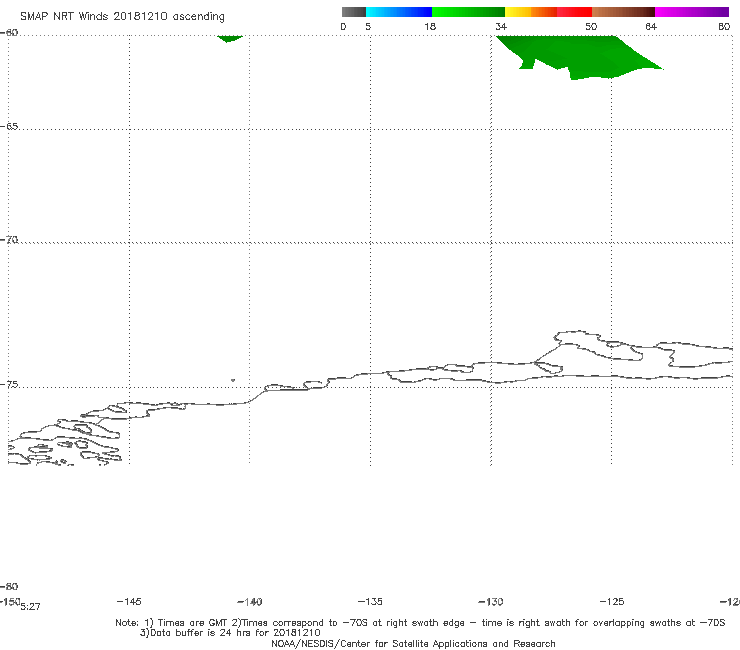Viewport: 740px width, 650px height.
Task: Click the green 18-34 color bar segment
Action: (468, 12)
